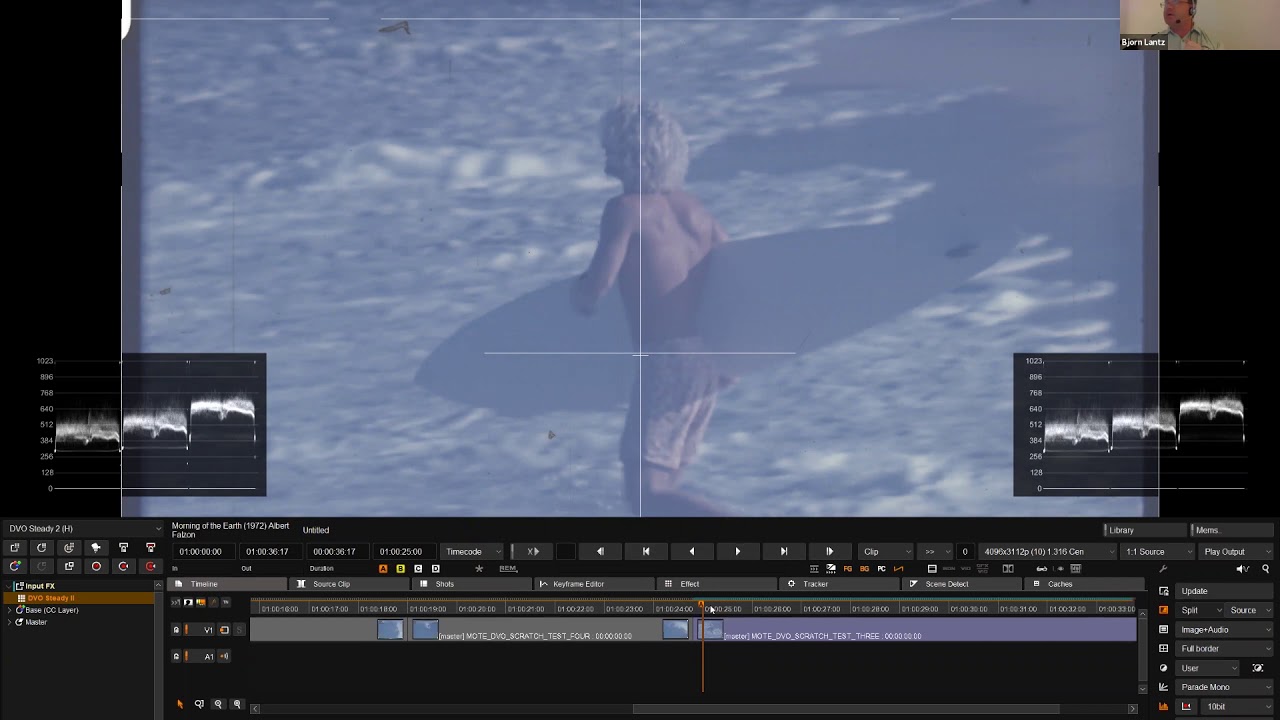Click the first effect-layer icon above the Input FX tree
Screen dimensions: 1280x720
[15, 548]
